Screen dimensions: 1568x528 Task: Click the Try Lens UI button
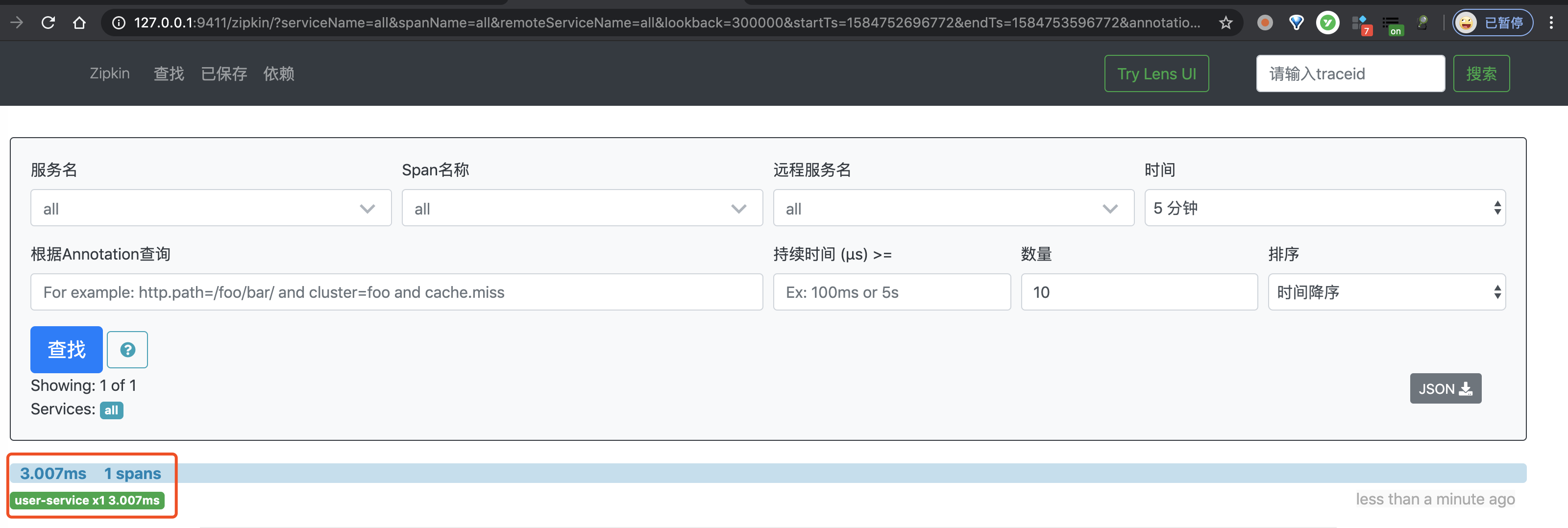[x=1156, y=73]
